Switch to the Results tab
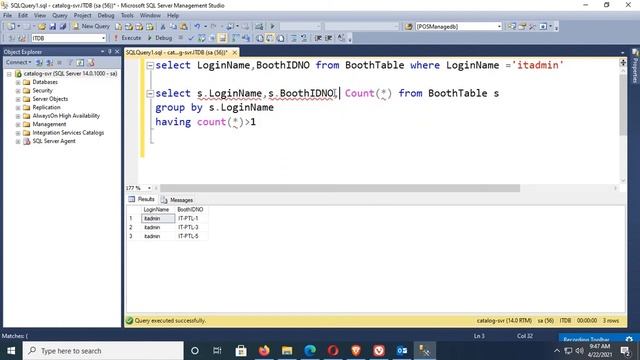The width and height of the screenshot is (640, 360). coord(142,199)
